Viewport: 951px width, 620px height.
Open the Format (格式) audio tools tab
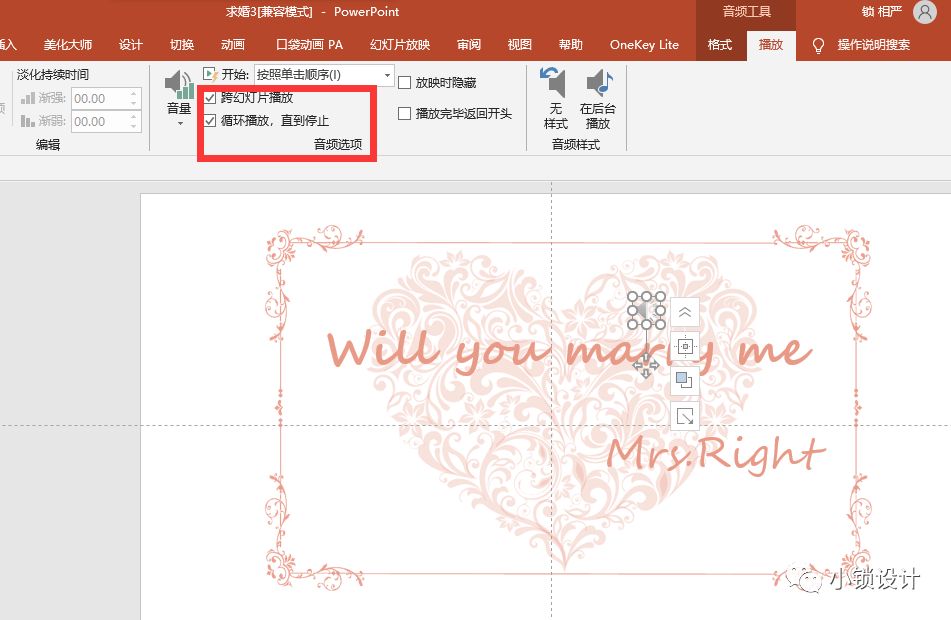pos(720,45)
